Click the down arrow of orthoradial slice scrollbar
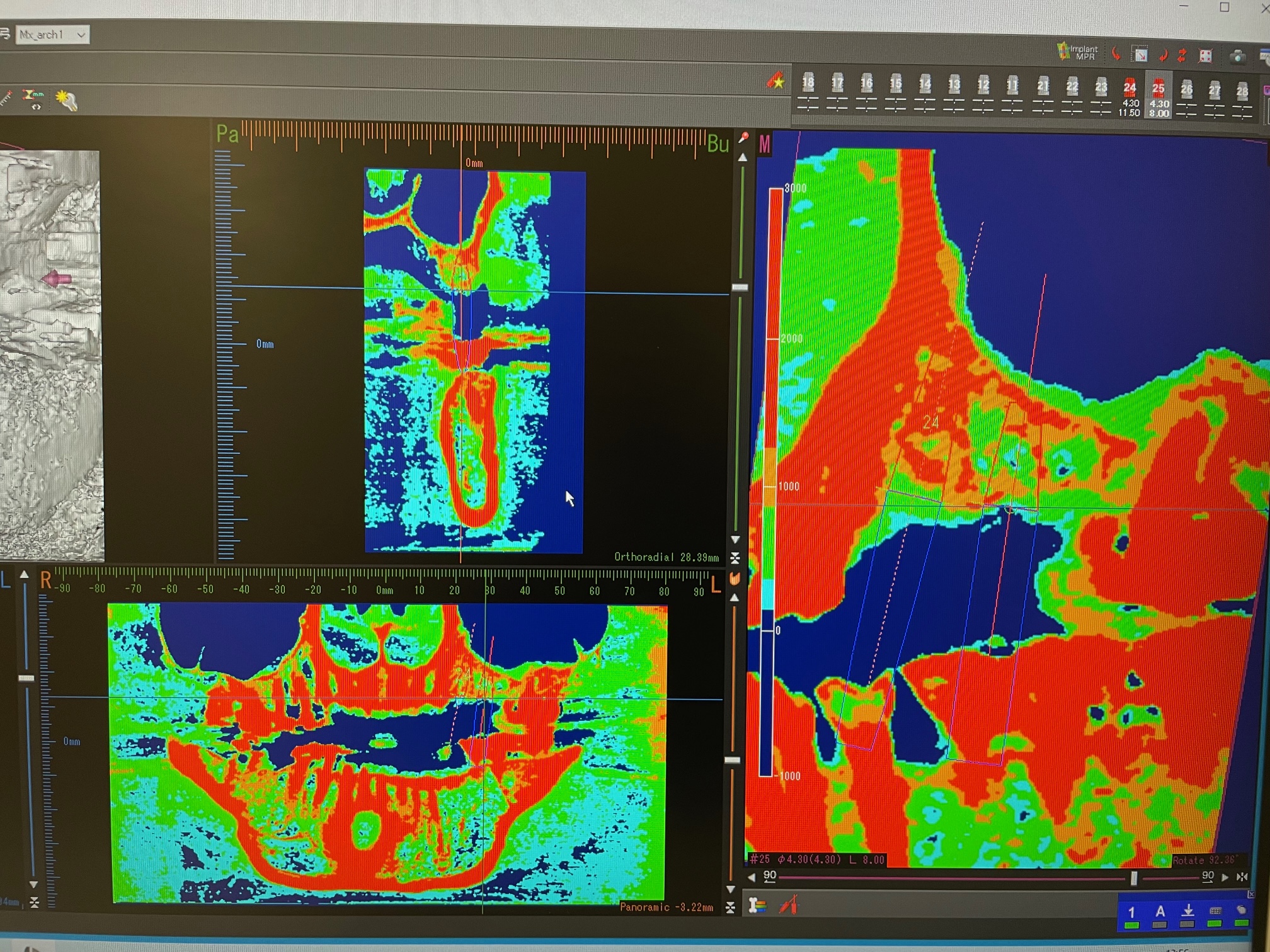 tap(735, 540)
